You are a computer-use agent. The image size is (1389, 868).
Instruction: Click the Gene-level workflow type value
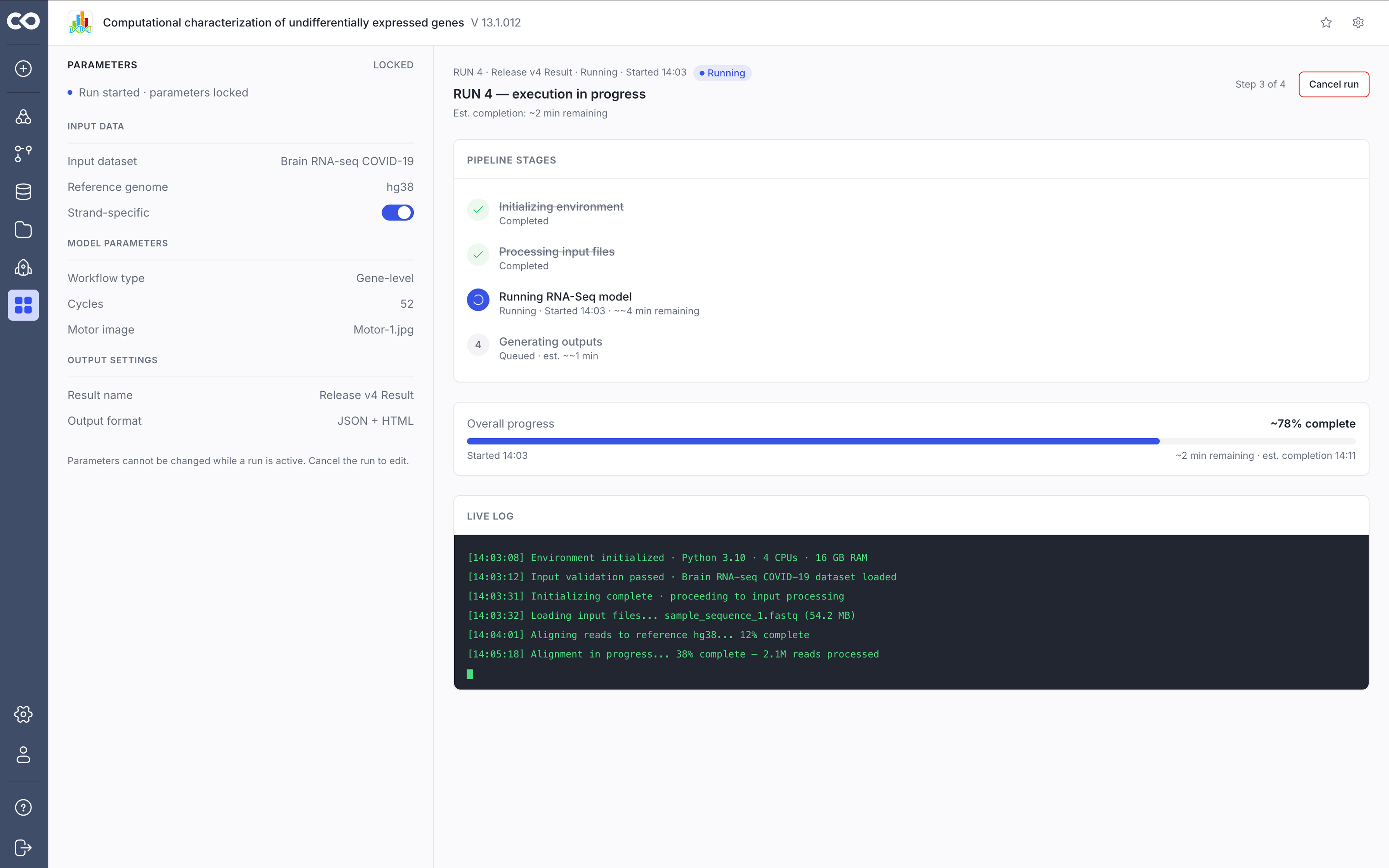[x=385, y=278]
